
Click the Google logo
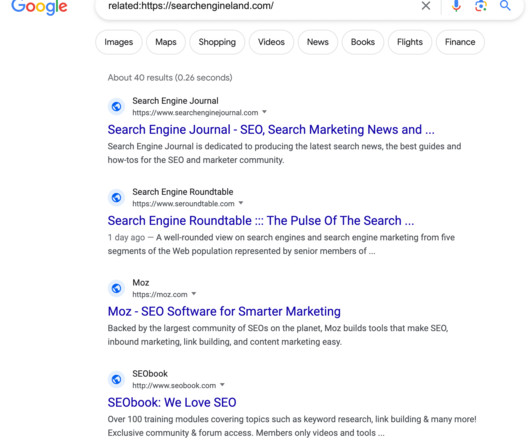point(39,7)
